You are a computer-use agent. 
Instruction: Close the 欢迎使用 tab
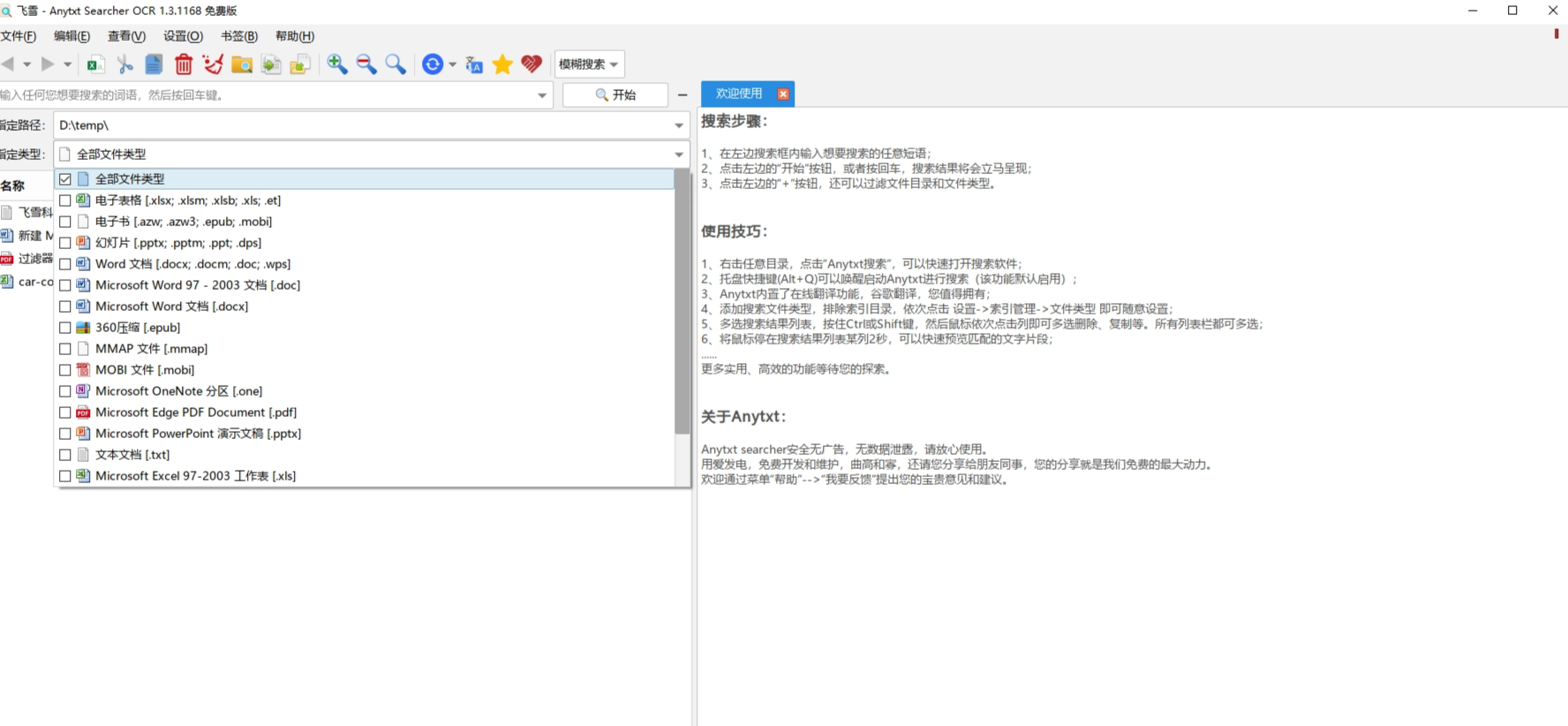tap(783, 94)
